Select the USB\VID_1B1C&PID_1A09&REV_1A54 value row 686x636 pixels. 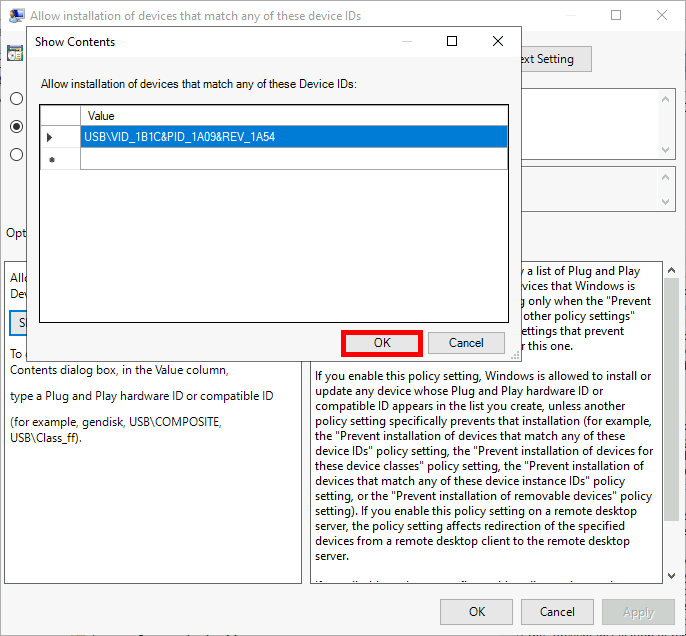point(294,137)
